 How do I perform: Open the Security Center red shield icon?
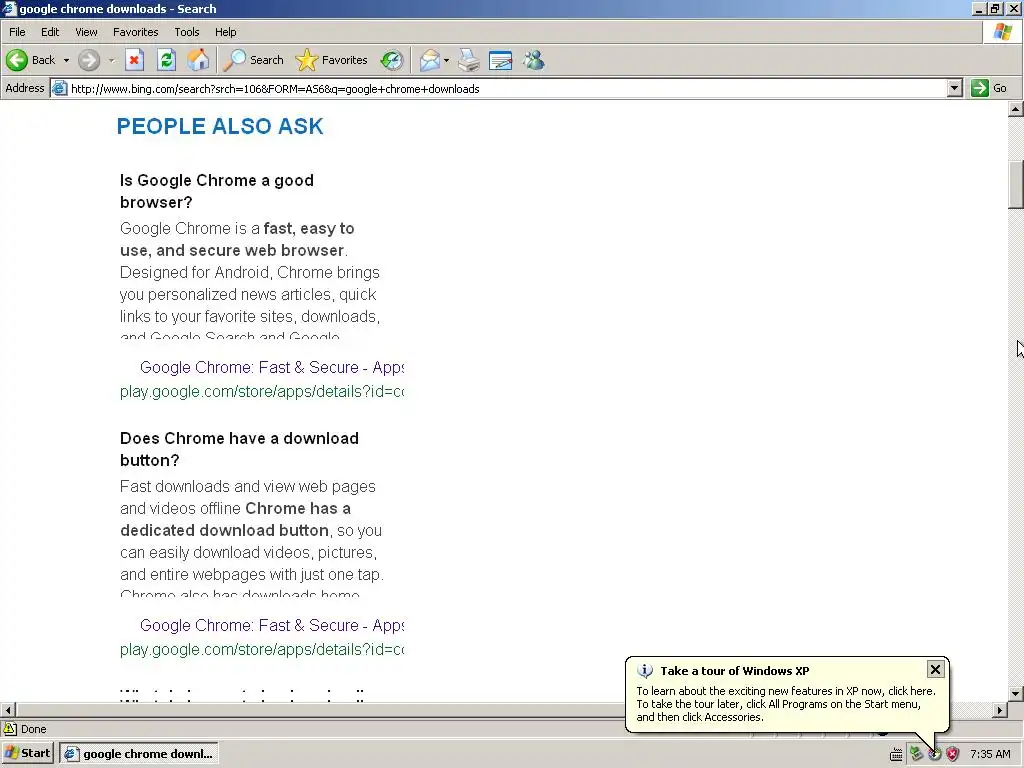[953, 754]
